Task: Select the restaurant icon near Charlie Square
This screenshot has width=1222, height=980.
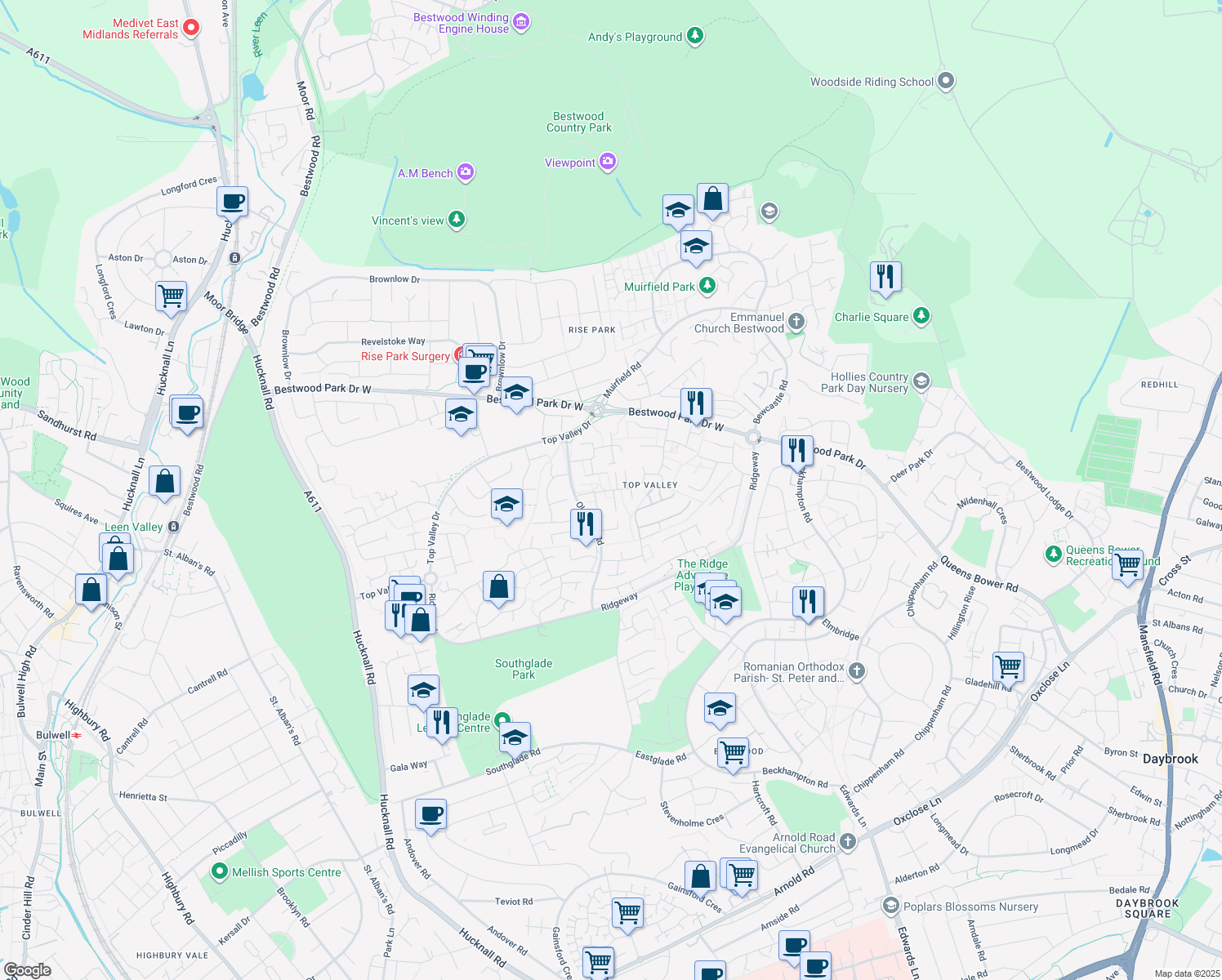Action: coord(885,278)
